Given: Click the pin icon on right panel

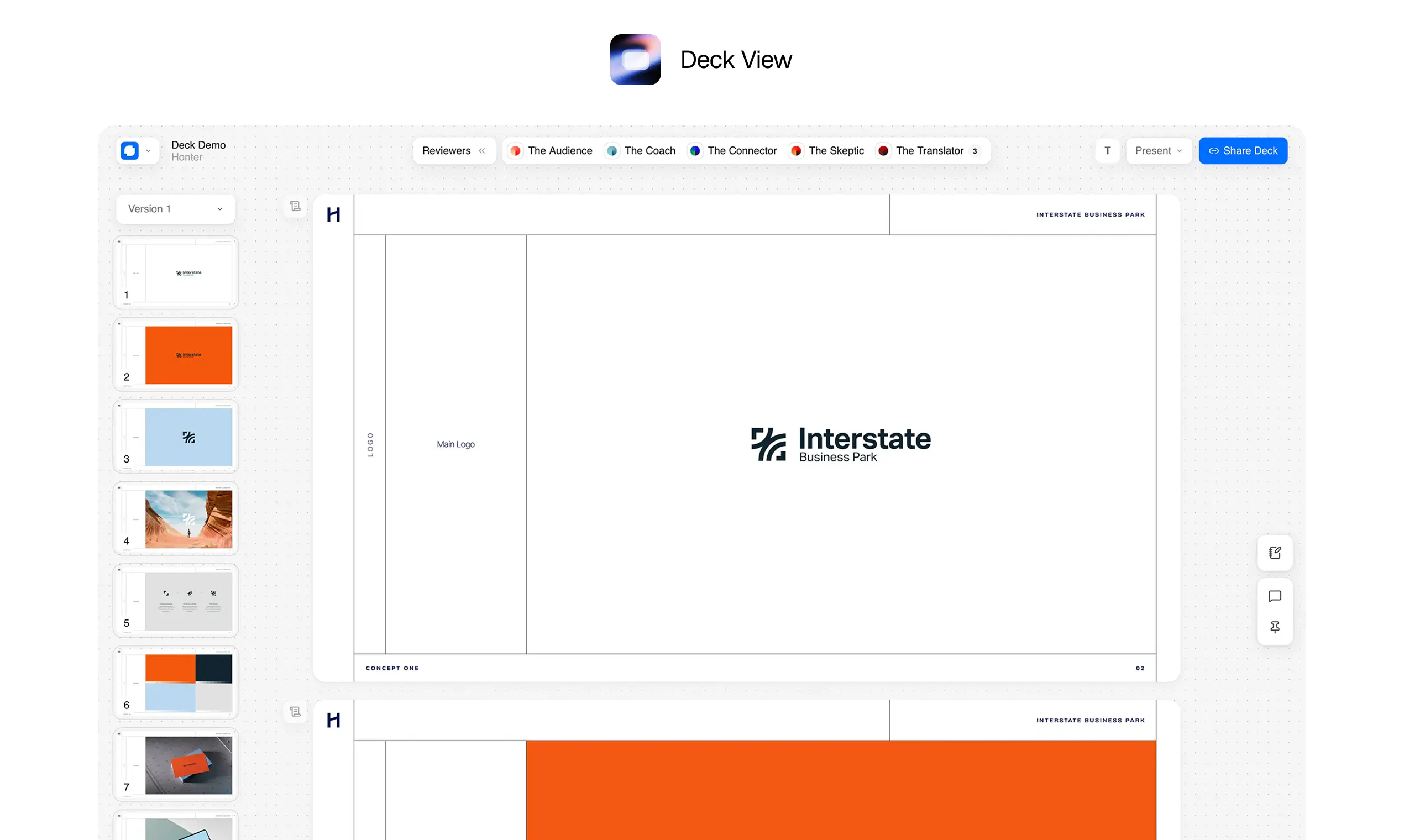Looking at the screenshot, I should pos(1275,627).
